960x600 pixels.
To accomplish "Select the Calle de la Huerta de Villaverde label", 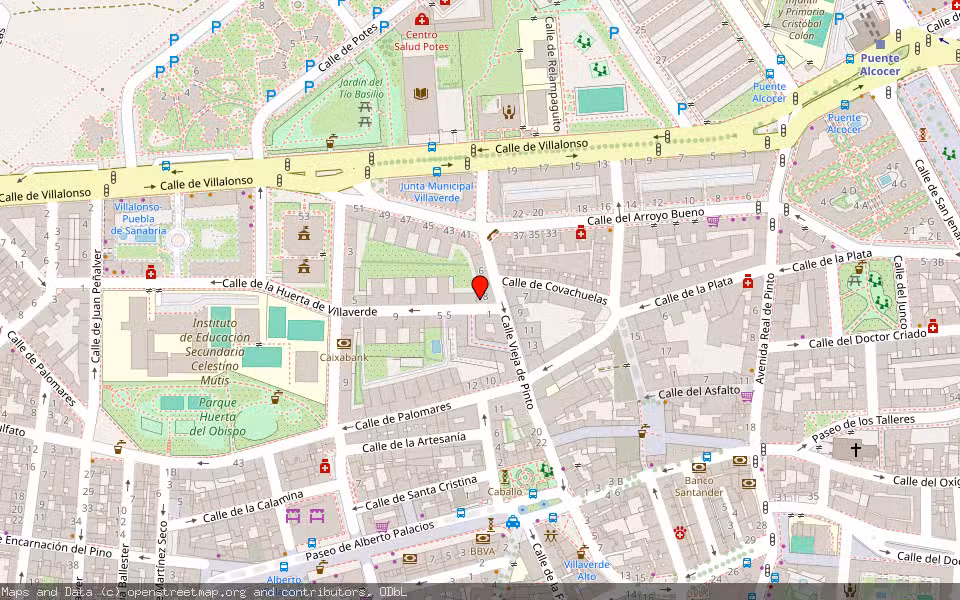I will pos(299,297).
